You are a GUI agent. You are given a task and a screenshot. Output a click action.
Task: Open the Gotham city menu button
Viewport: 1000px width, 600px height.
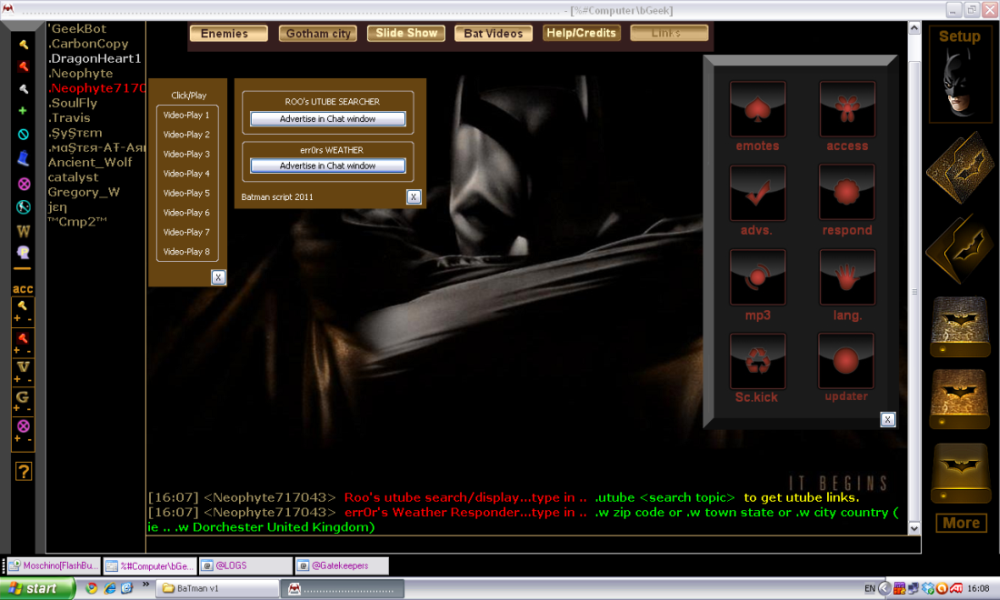(318, 33)
